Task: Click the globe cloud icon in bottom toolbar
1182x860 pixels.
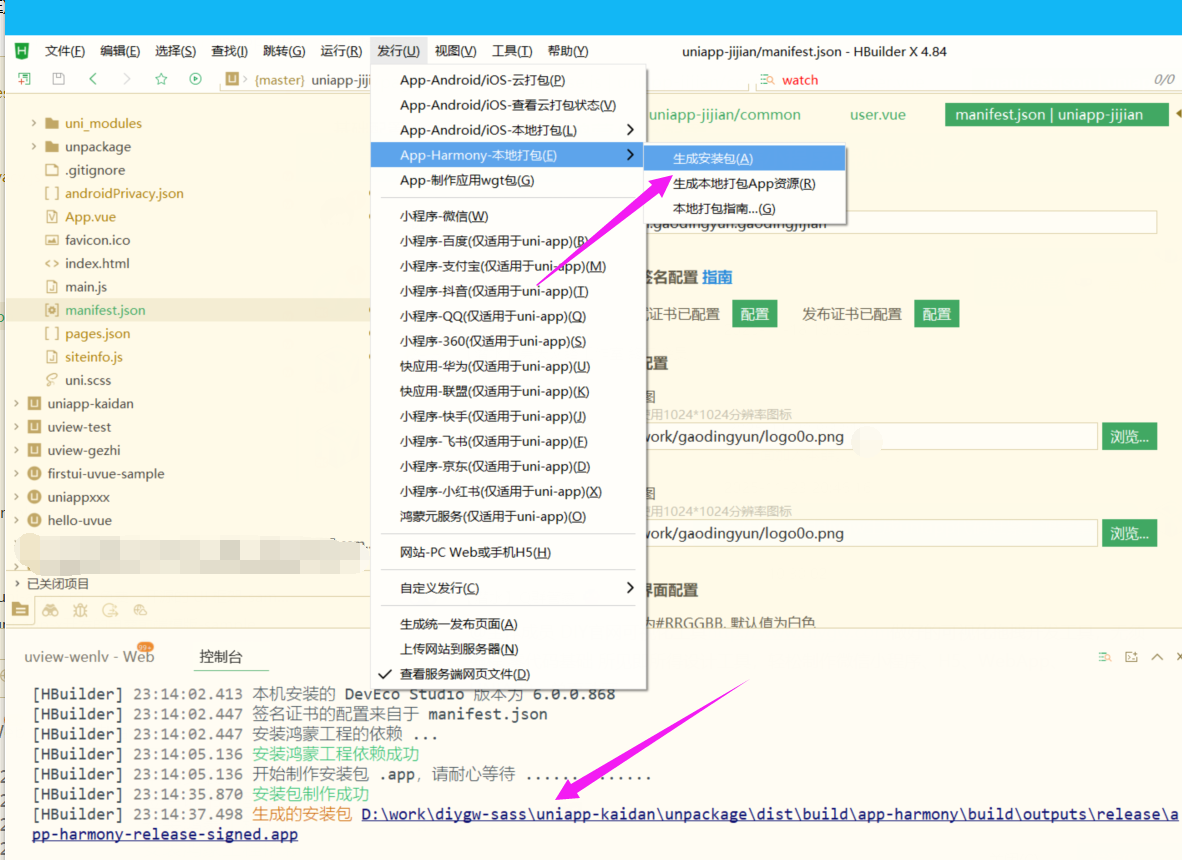Action: pos(140,610)
